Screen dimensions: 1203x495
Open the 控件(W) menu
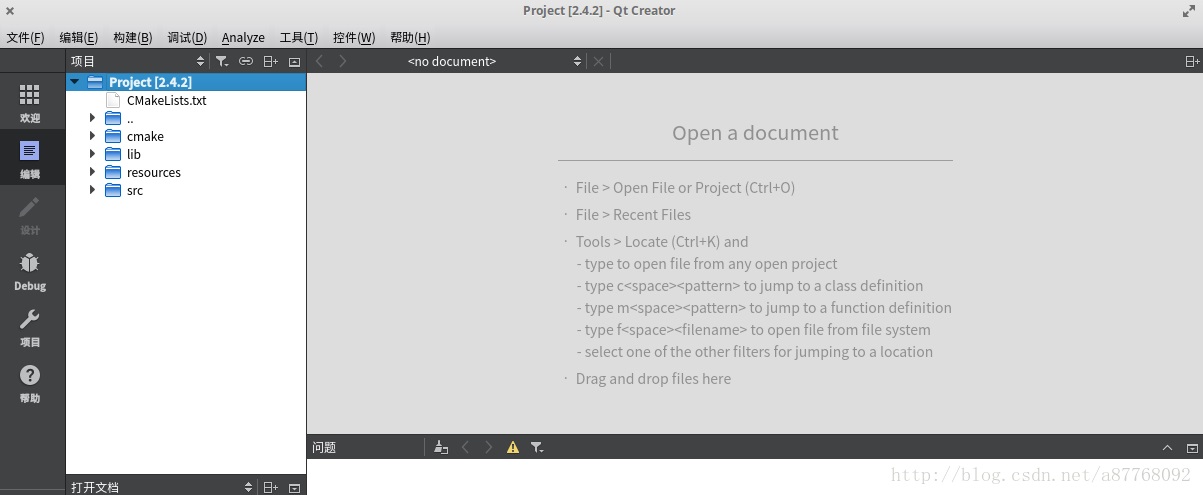(x=354, y=37)
